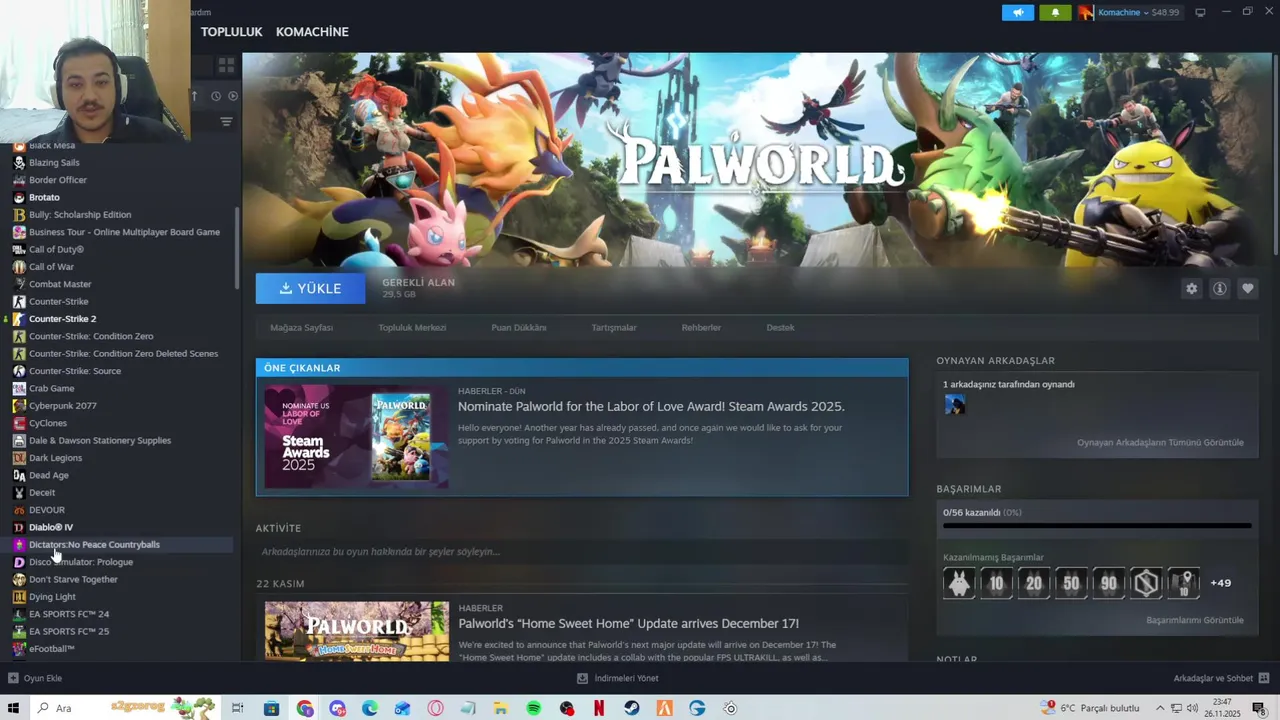Open Başarımlarımı Görüntüle link
The width and height of the screenshot is (1280, 720).
[x=1195, y=620]
